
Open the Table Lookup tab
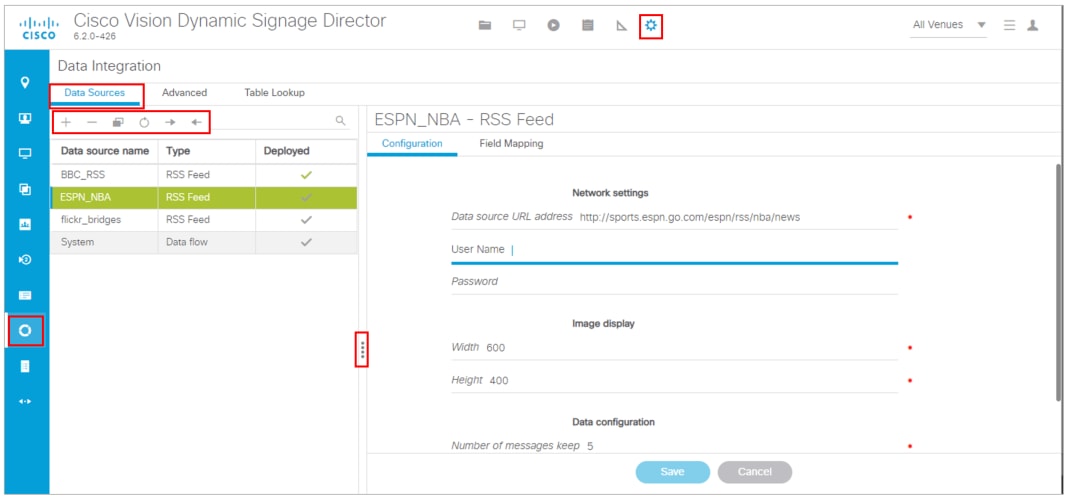click(274, 93)
